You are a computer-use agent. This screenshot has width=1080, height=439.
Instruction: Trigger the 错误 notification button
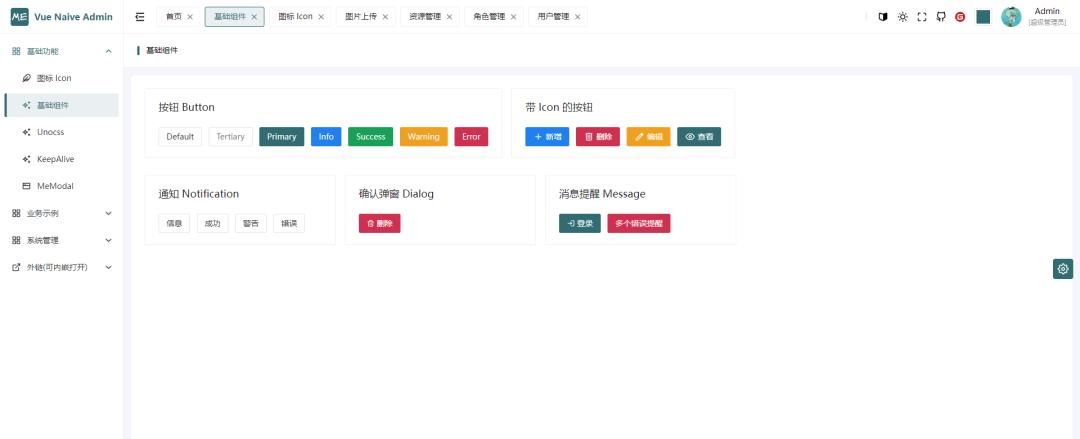[289, 223]
